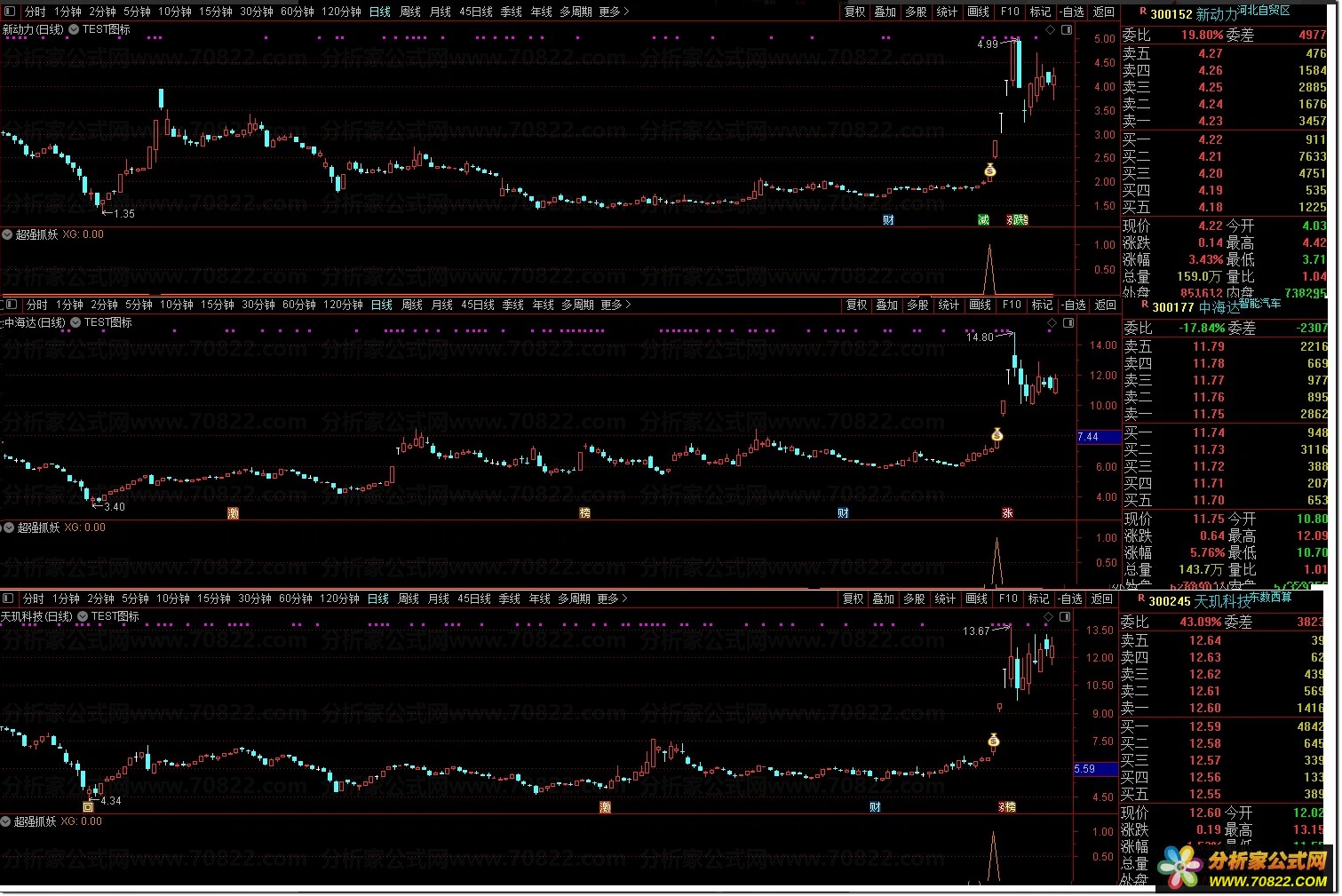Open 超强抓妖 indicator dropdown in 天玑科技 panel
The width and height of the screenshot is (1342, 896).
click(6, 821)
